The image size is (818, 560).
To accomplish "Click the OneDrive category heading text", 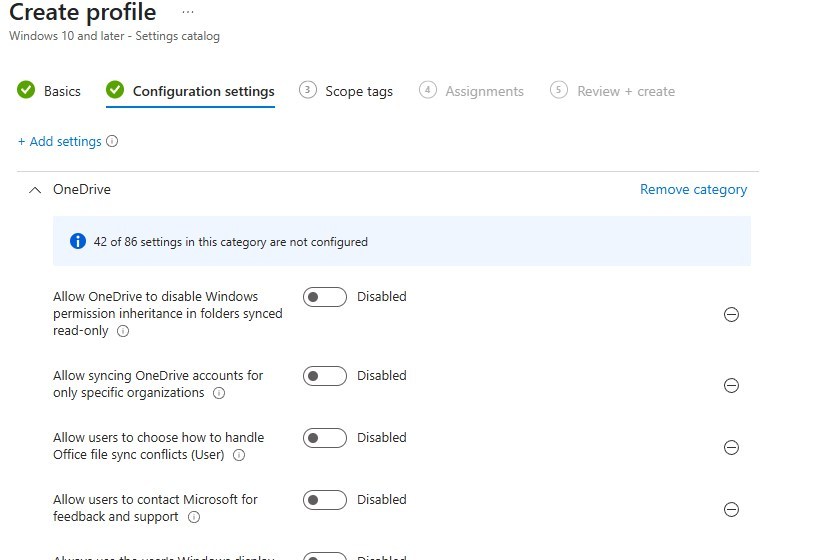I will [82, 189].
